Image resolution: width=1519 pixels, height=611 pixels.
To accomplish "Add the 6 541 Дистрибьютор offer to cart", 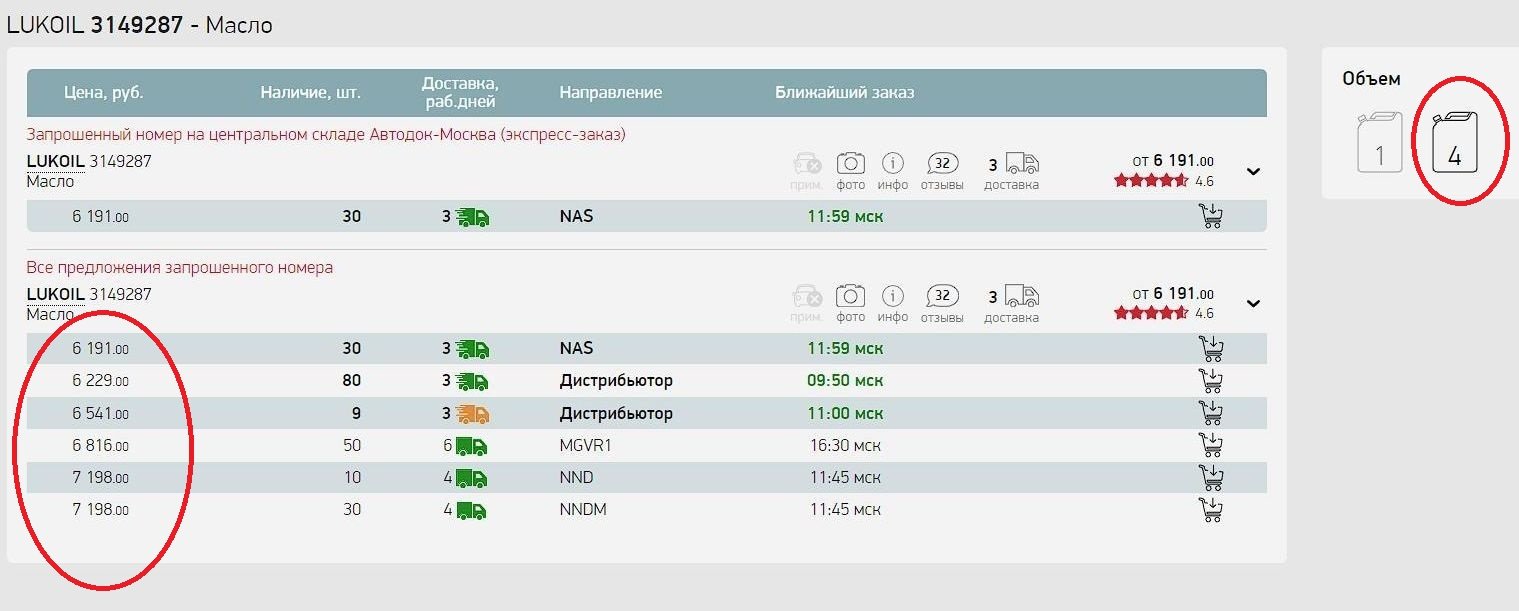I will coord(1211,413).
